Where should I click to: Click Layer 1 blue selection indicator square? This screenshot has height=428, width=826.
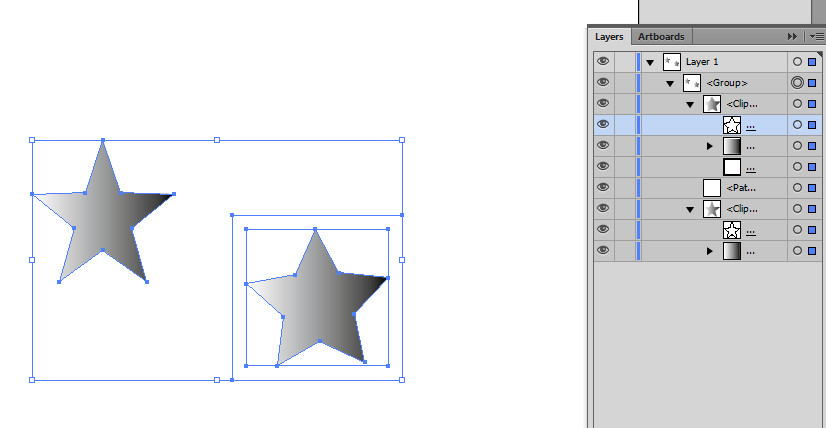tap(812, 62)
